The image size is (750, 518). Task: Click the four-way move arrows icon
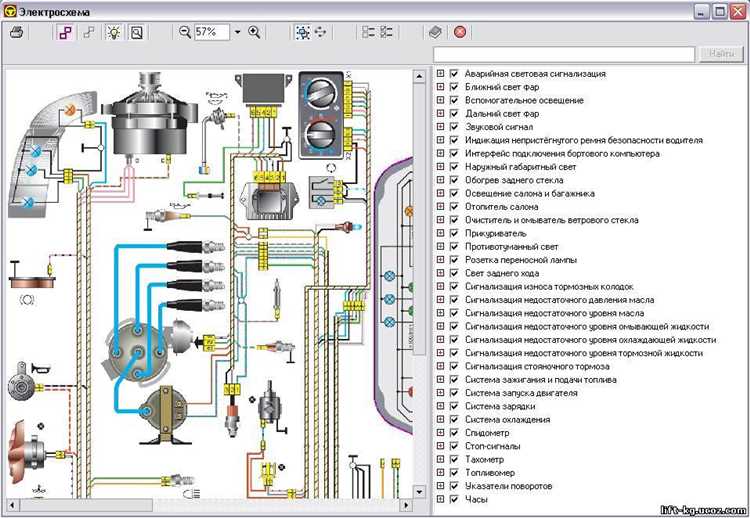[x=320, y=33]
